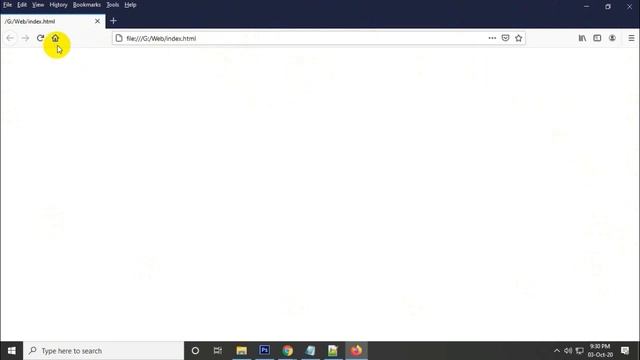Screen dimensions: 640x360
Task: Select the /G:/Web/index.html tab
Action: 52,21
